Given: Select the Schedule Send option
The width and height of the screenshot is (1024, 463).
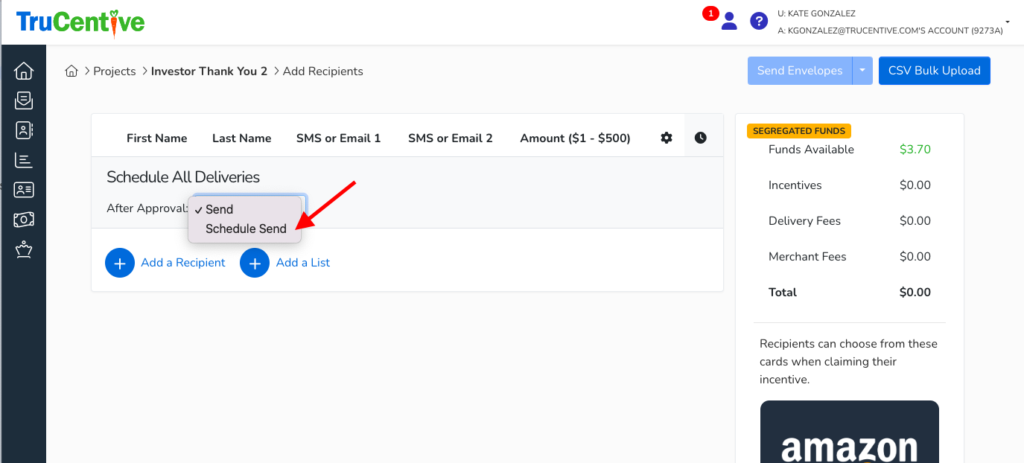Looking at the screenshot, I should 246,229.
